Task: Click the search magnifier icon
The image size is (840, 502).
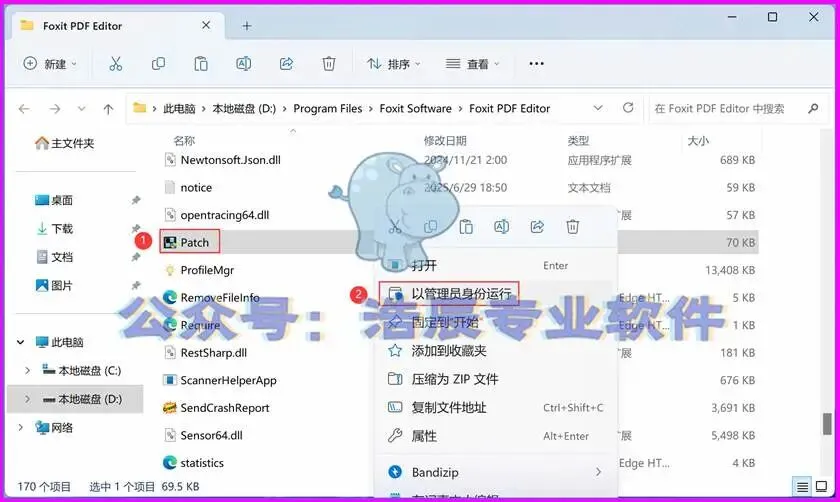Action: 813,108
